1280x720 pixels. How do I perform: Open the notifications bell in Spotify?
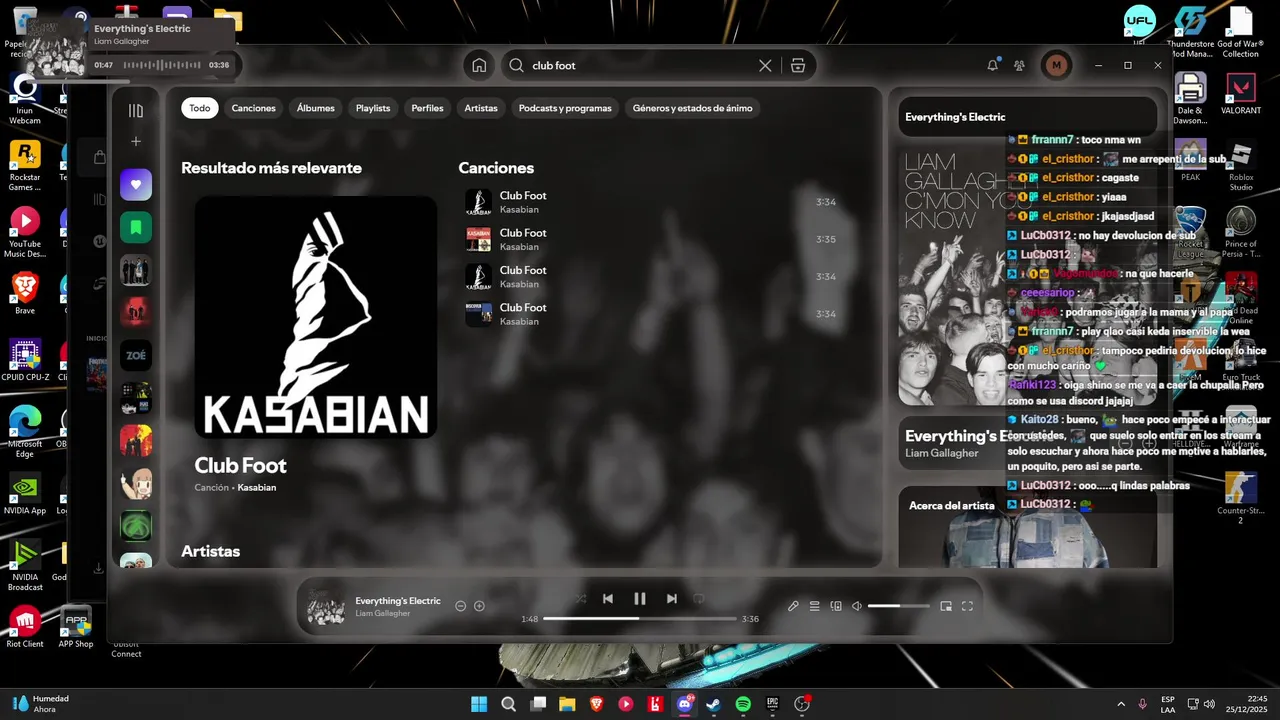coord(993,65)
